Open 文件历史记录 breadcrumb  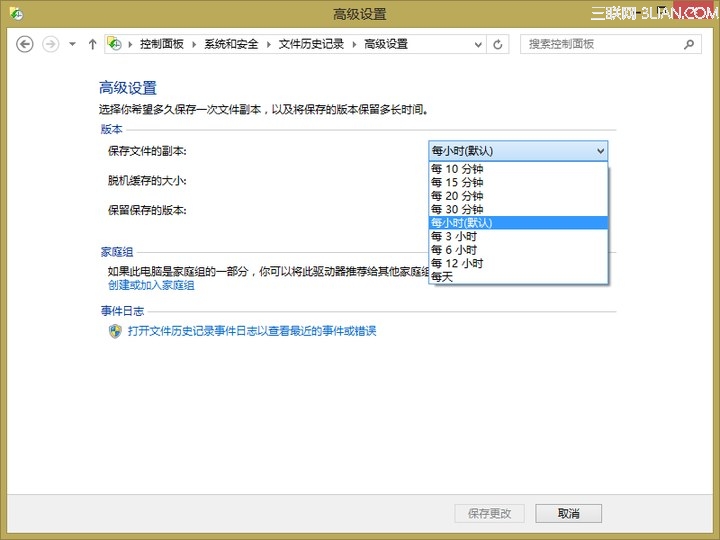click(311, 44)
